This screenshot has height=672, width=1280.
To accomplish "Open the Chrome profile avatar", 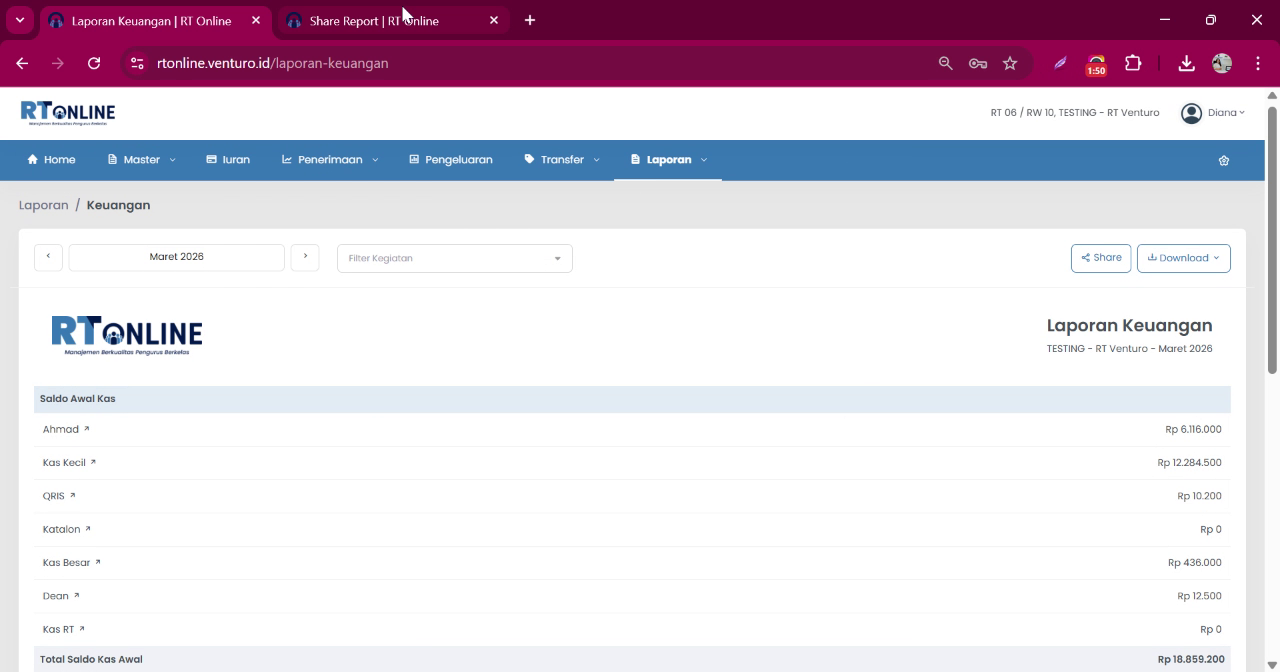I will point(1222,63).
